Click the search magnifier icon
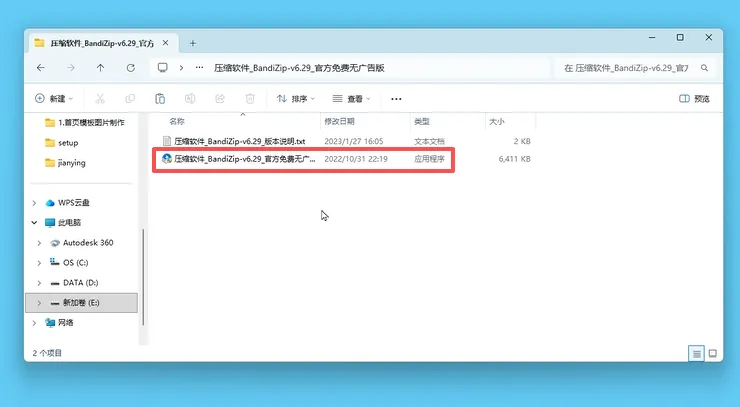Screen dimensions: 740x407 coord(705,68)
